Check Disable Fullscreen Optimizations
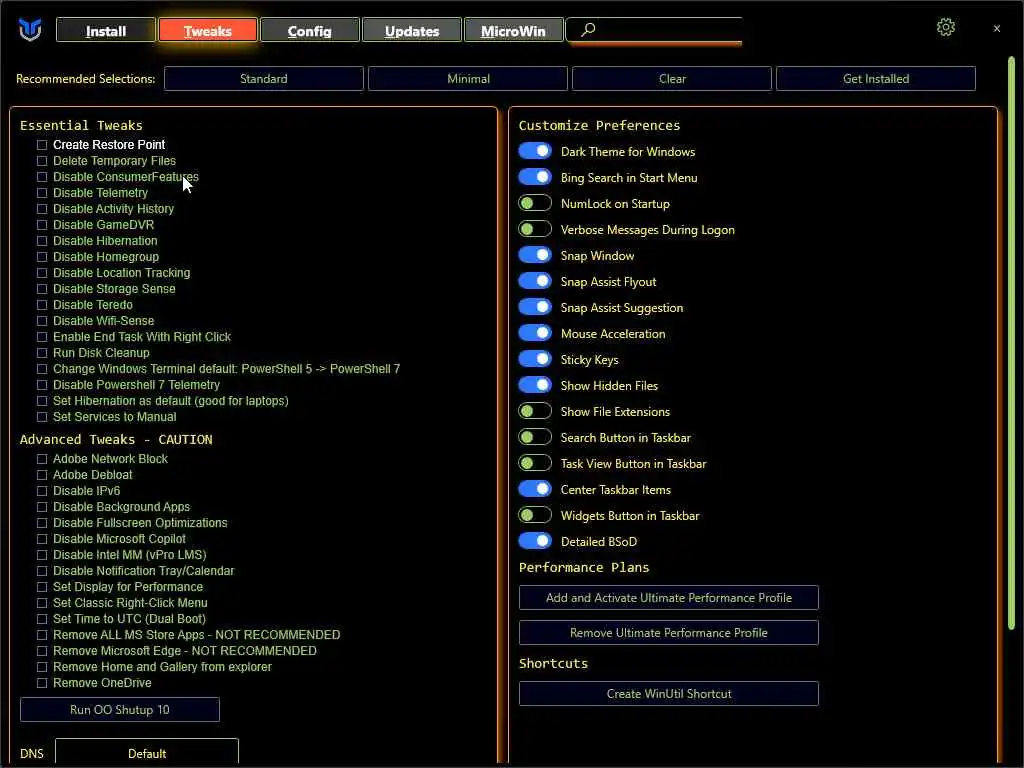Image resolution: width=1024 pixels, height=768 pixels. pos(42,523)
